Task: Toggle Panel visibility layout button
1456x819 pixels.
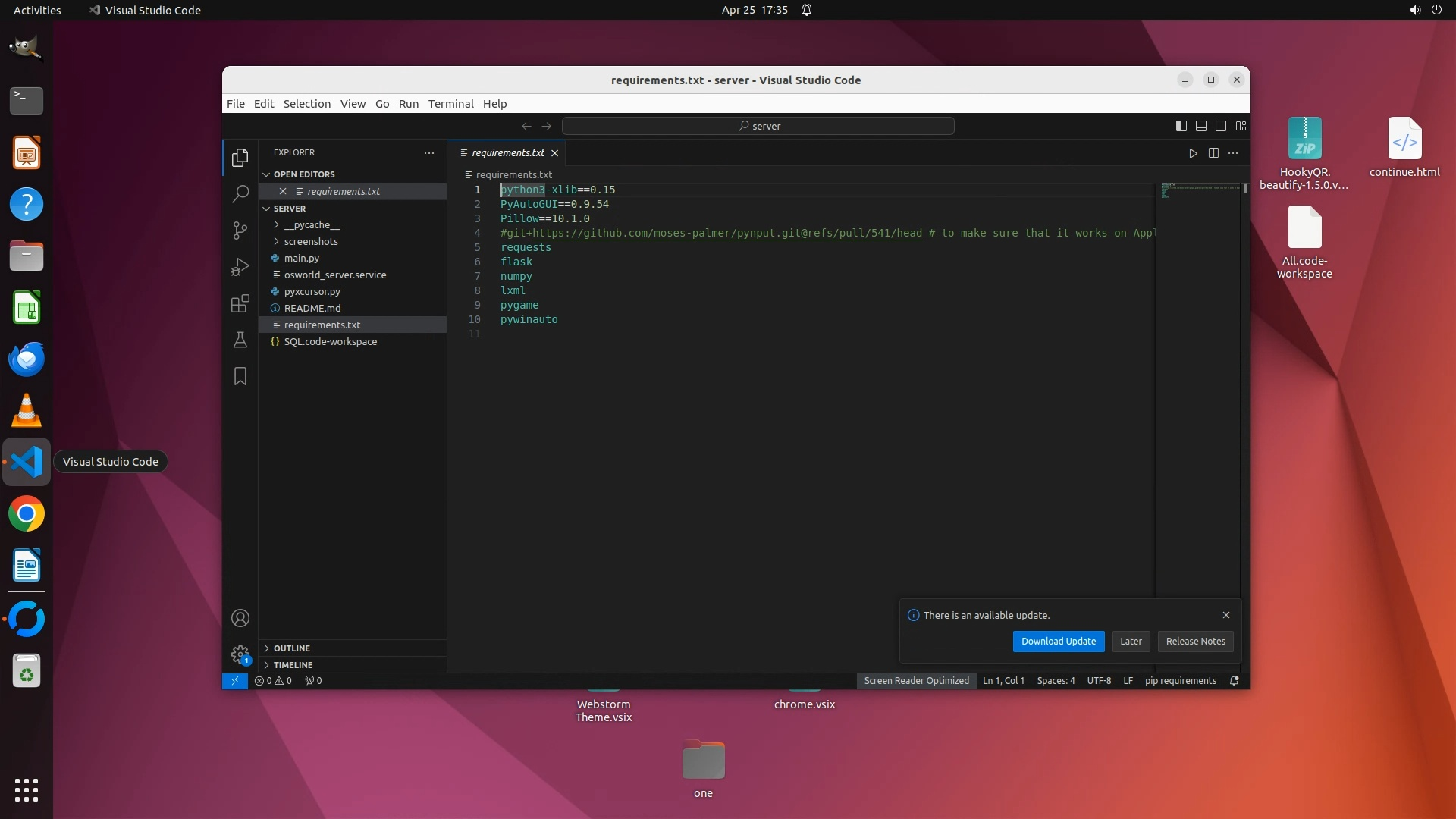Action: [1201, 126]
